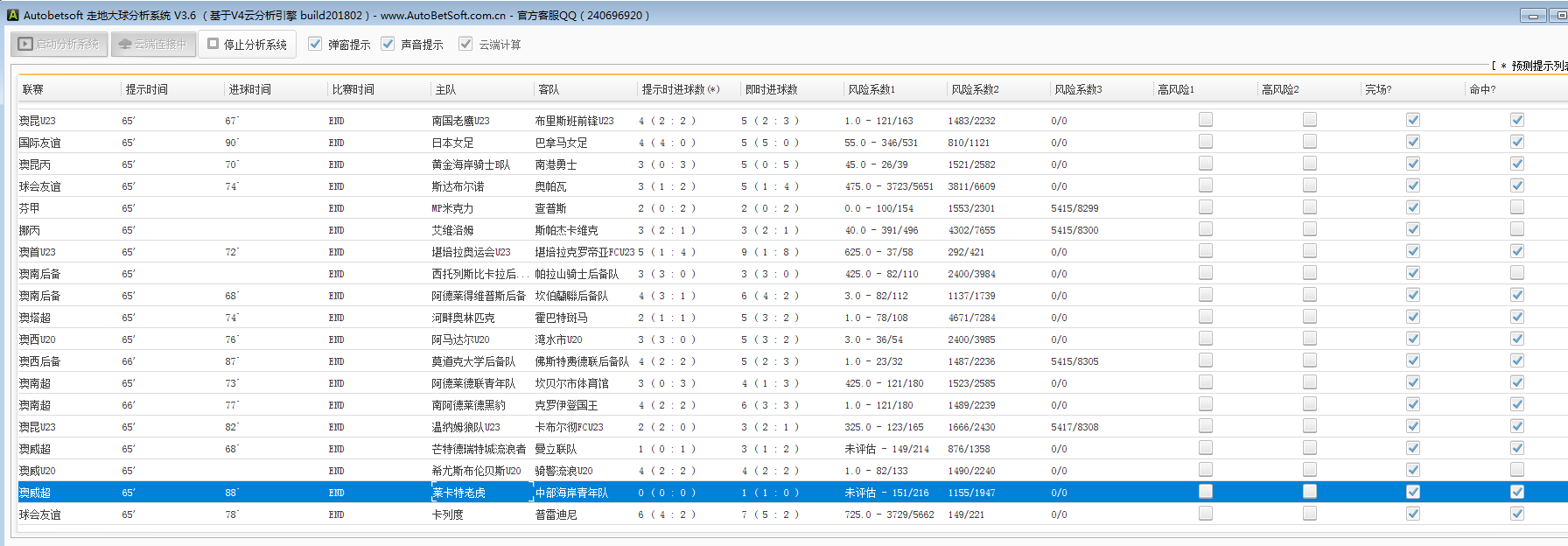The height and width of the screenshot is (546, 1568).
Task: Click the 客队 away team column header
Action: click(x=549, y=89)
